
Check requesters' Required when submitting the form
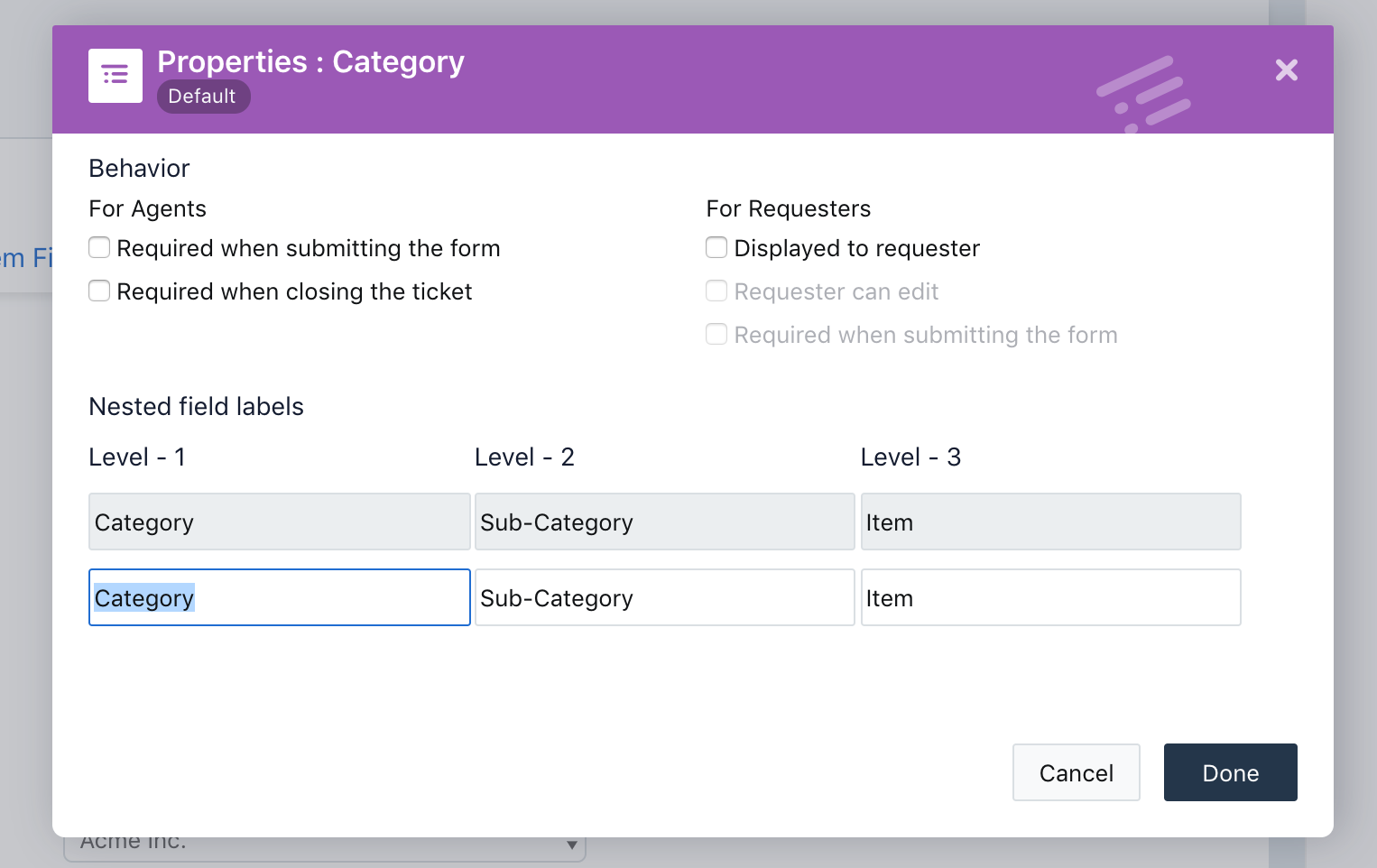(x=716, y=335)
